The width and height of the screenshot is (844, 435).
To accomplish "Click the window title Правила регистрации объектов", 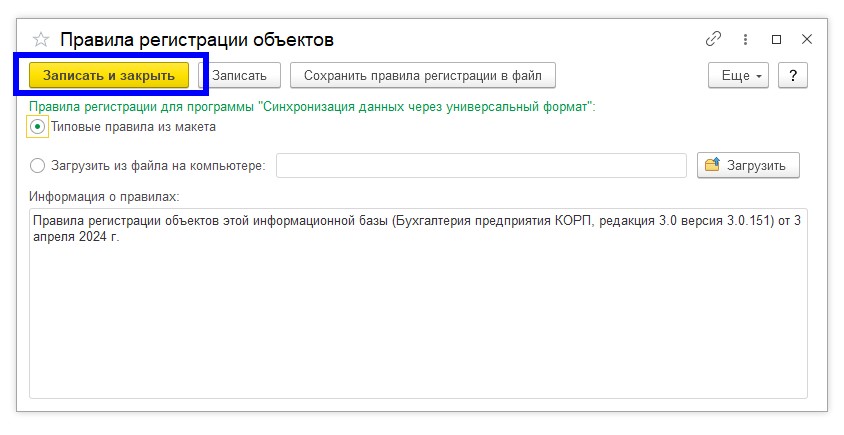I will tap(197, 40).
